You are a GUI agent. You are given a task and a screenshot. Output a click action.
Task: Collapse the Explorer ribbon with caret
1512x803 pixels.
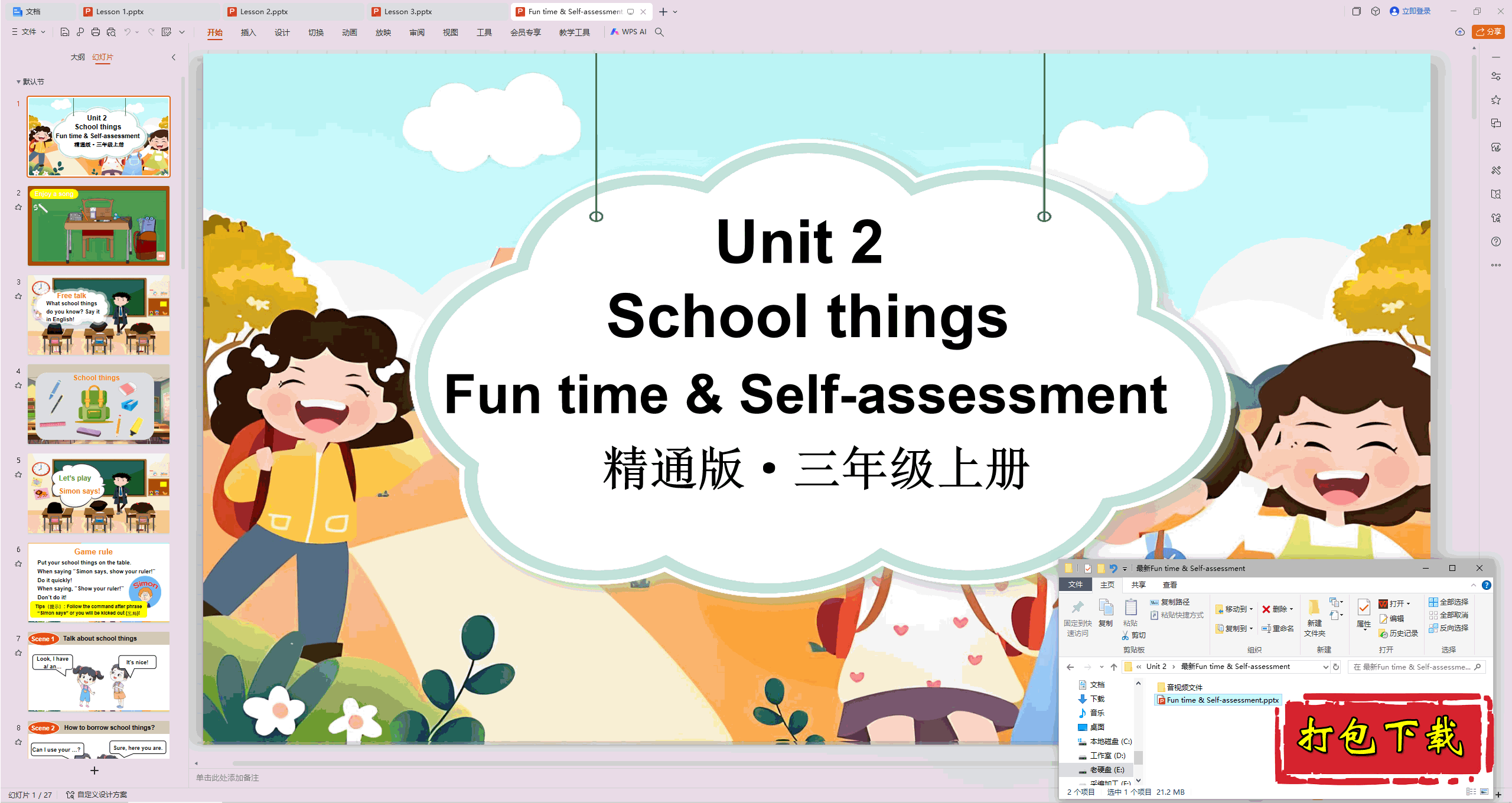coord(1474,585)
